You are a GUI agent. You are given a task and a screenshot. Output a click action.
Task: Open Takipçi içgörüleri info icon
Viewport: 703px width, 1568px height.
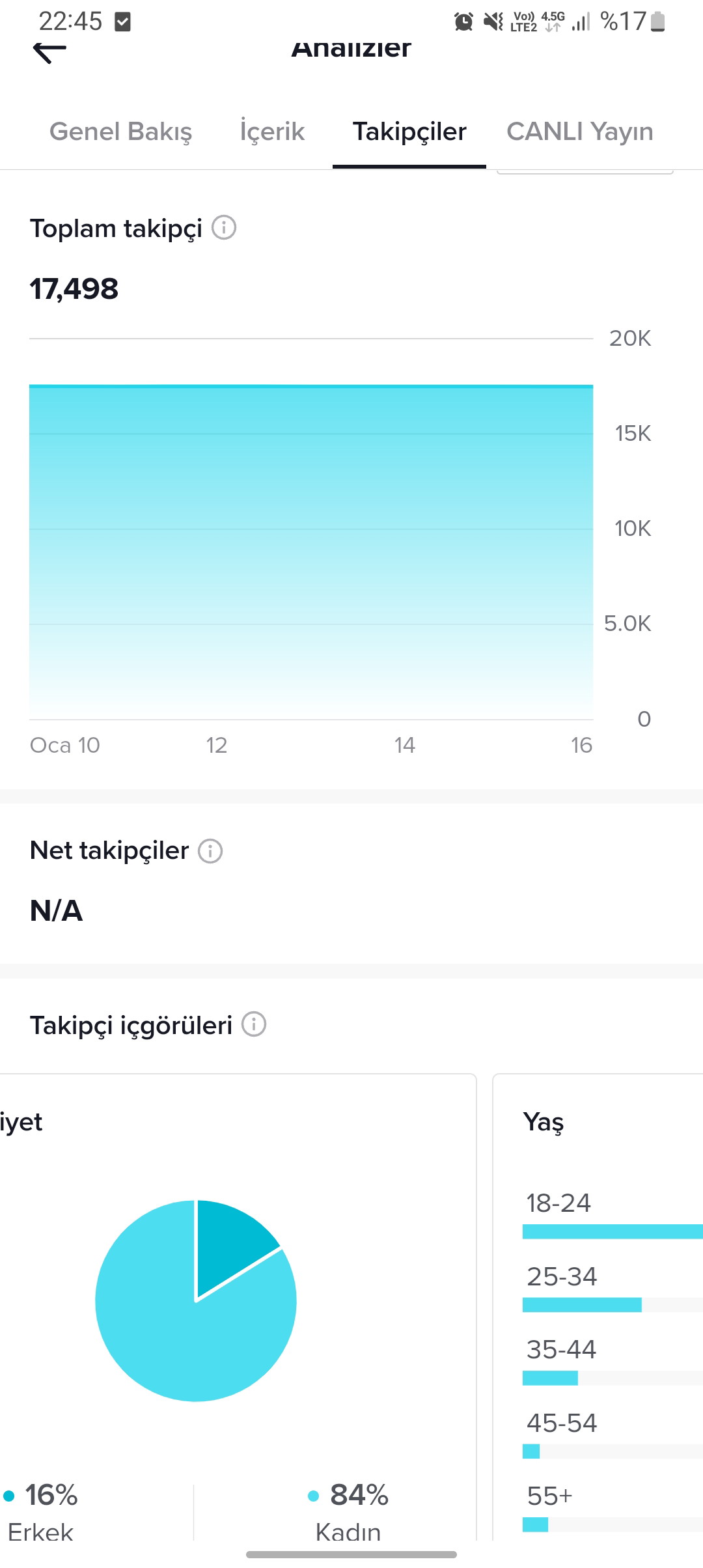[x=254, y=1024]
